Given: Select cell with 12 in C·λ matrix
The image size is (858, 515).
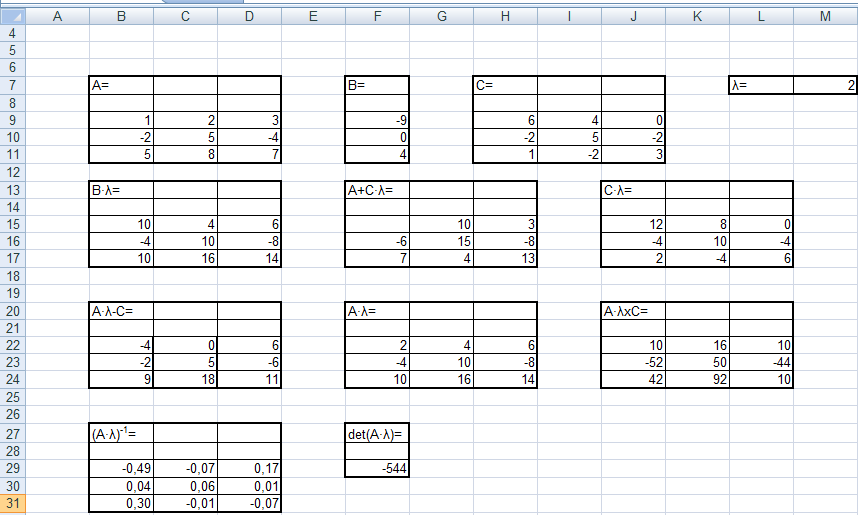Looking at the screenshot, I should (634, 224).
